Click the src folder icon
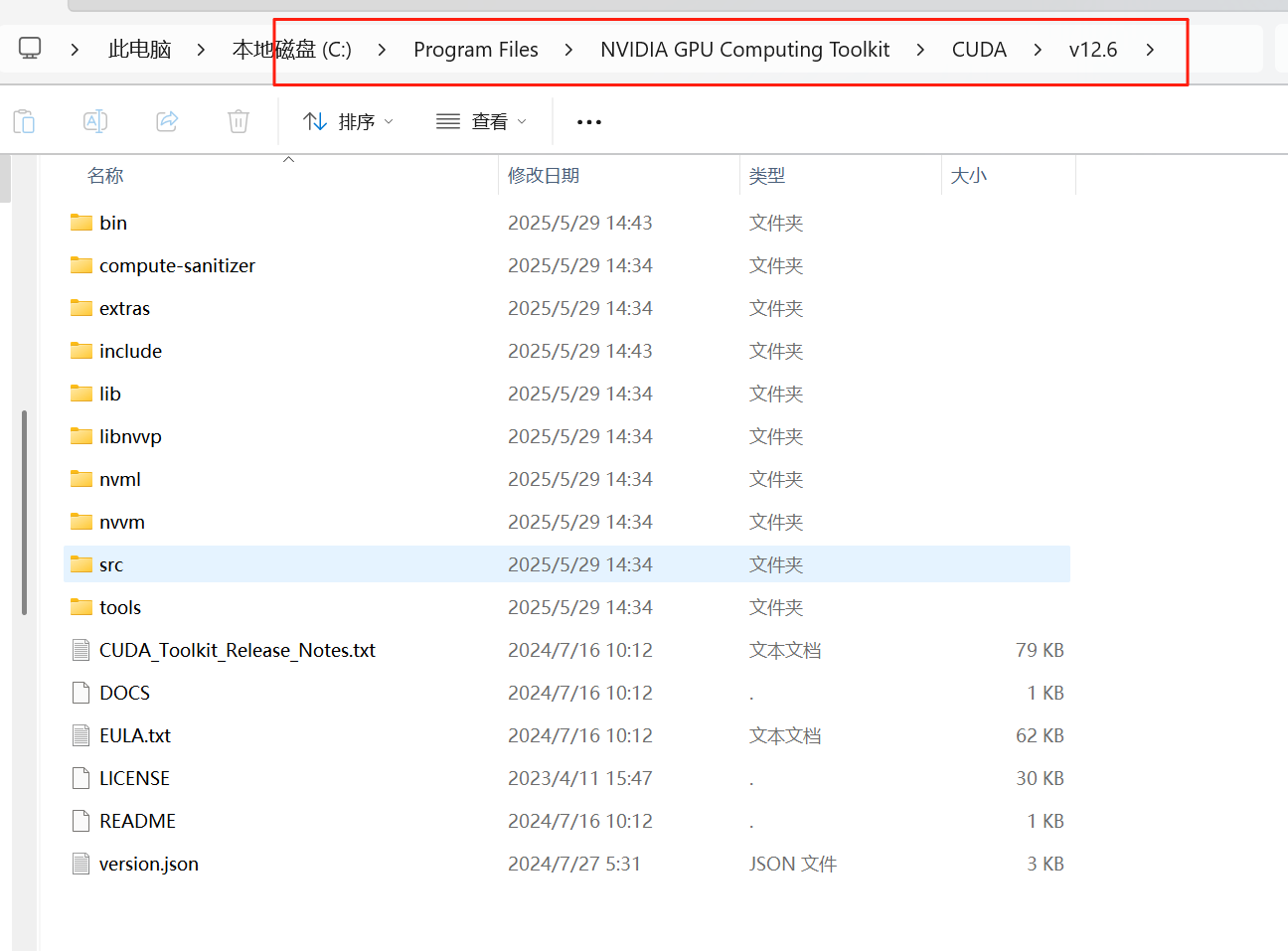Screen dimensions: 1288x951 click(81, 563)
